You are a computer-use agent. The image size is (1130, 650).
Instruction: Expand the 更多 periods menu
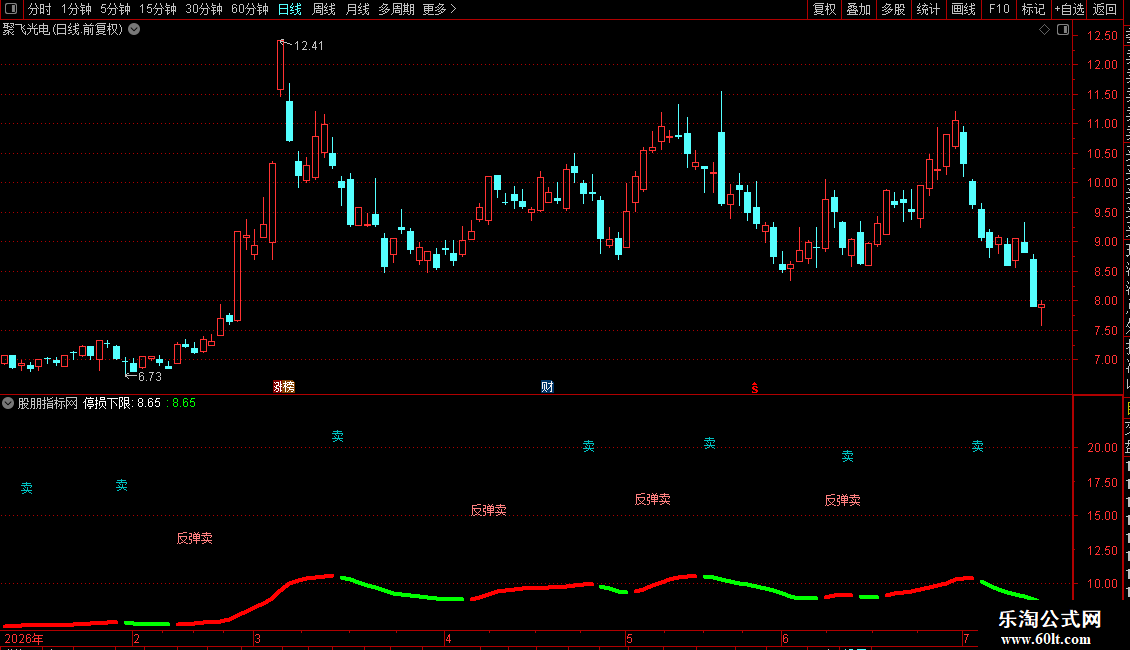440,9
